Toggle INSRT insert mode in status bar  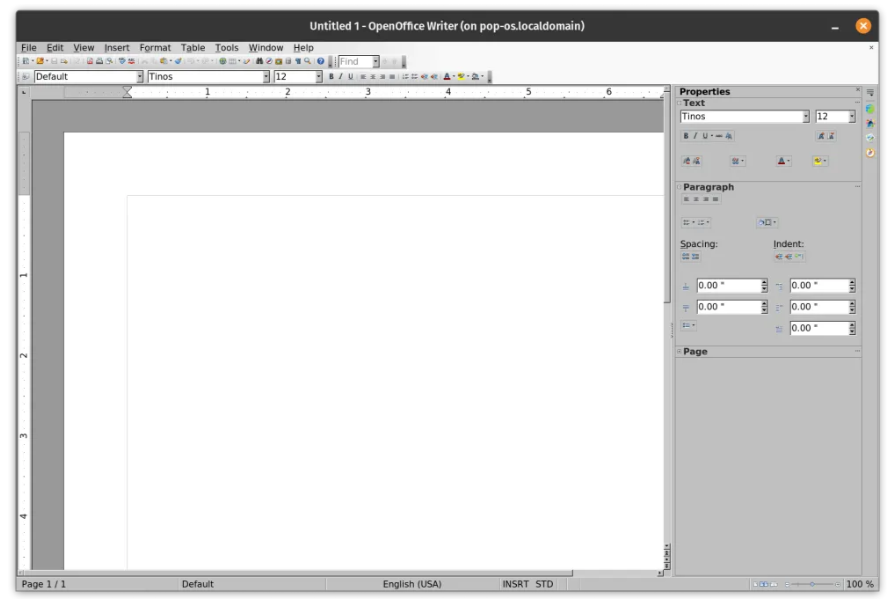515,584
